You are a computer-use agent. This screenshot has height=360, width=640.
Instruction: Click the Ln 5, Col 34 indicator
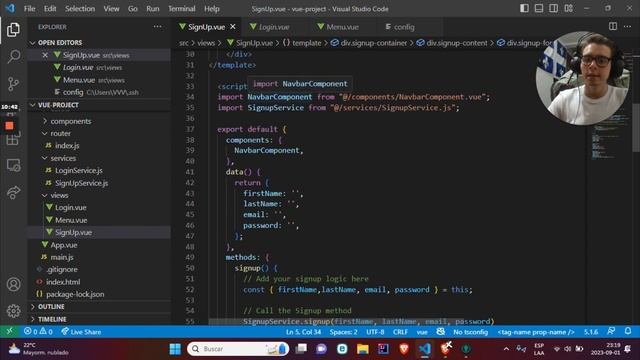[303, 332]
